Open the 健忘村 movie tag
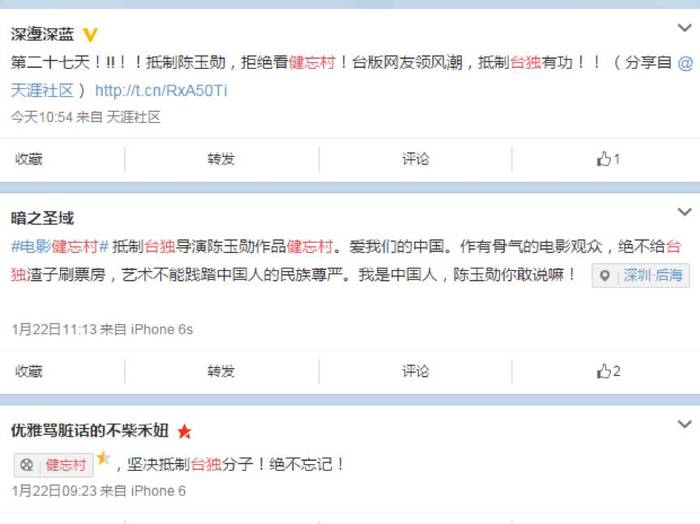This screenshot has height=524, width=700. (x=54, y=465)
